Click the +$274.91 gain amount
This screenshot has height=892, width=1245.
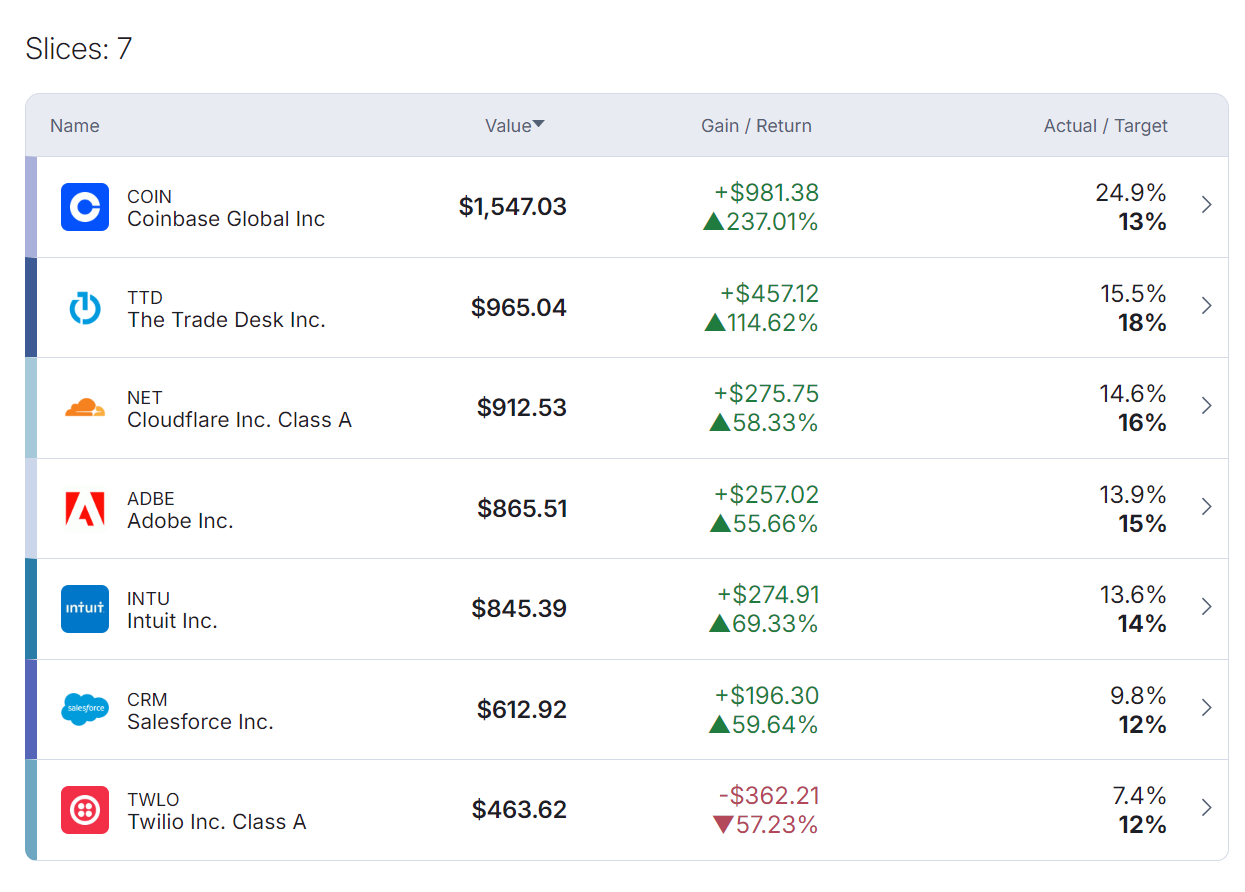(768, 595)
